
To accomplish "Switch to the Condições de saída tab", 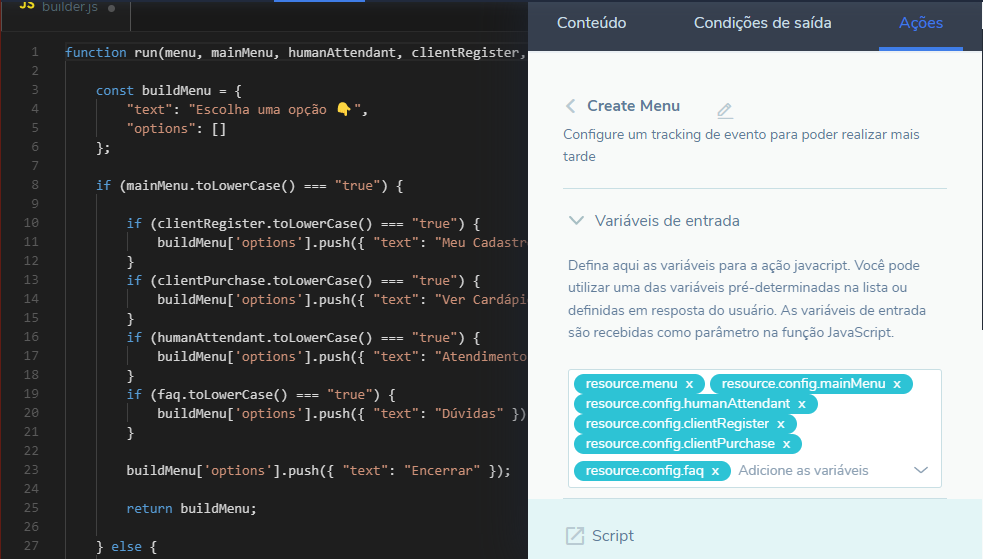I will [x=762, y=23].
